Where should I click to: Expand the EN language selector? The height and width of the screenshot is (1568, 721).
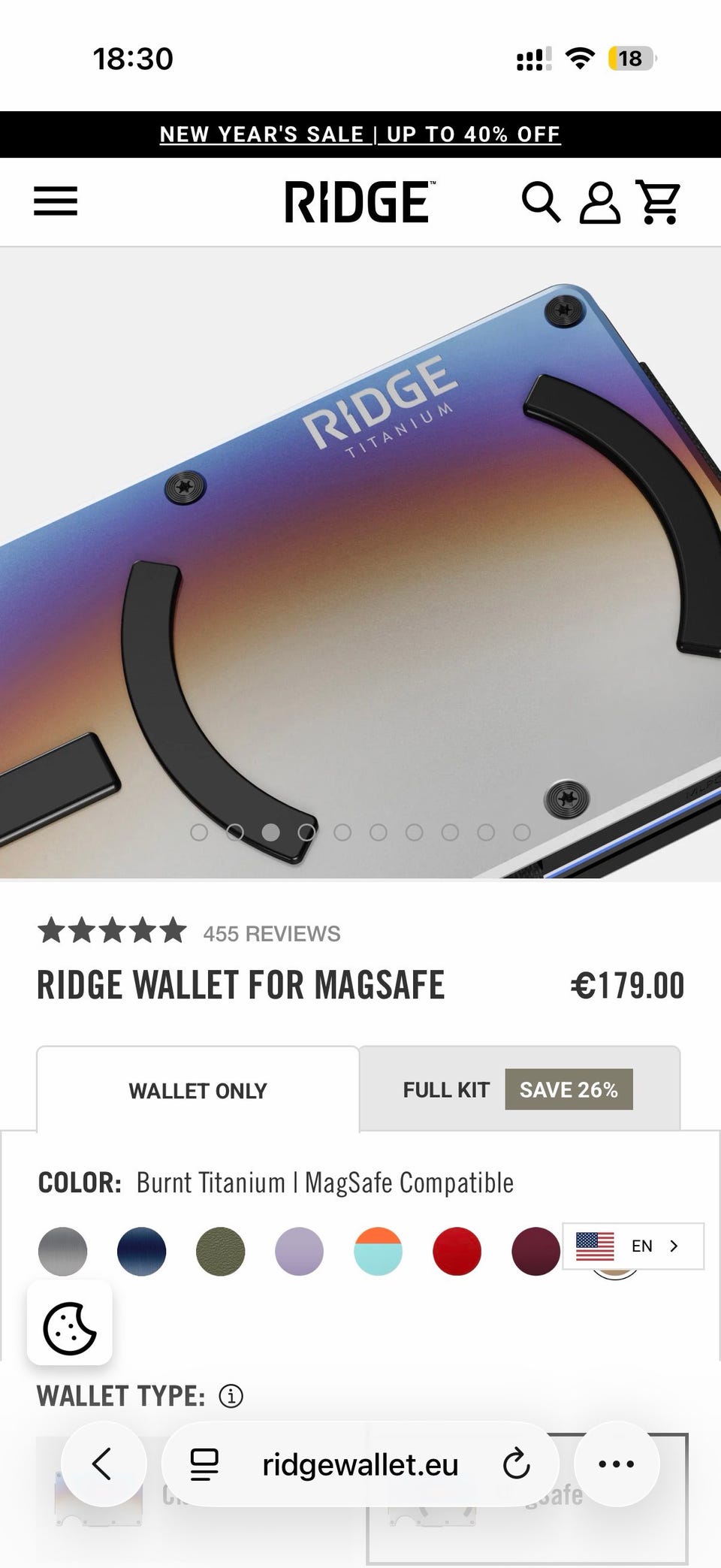[x=633, y=1246]
